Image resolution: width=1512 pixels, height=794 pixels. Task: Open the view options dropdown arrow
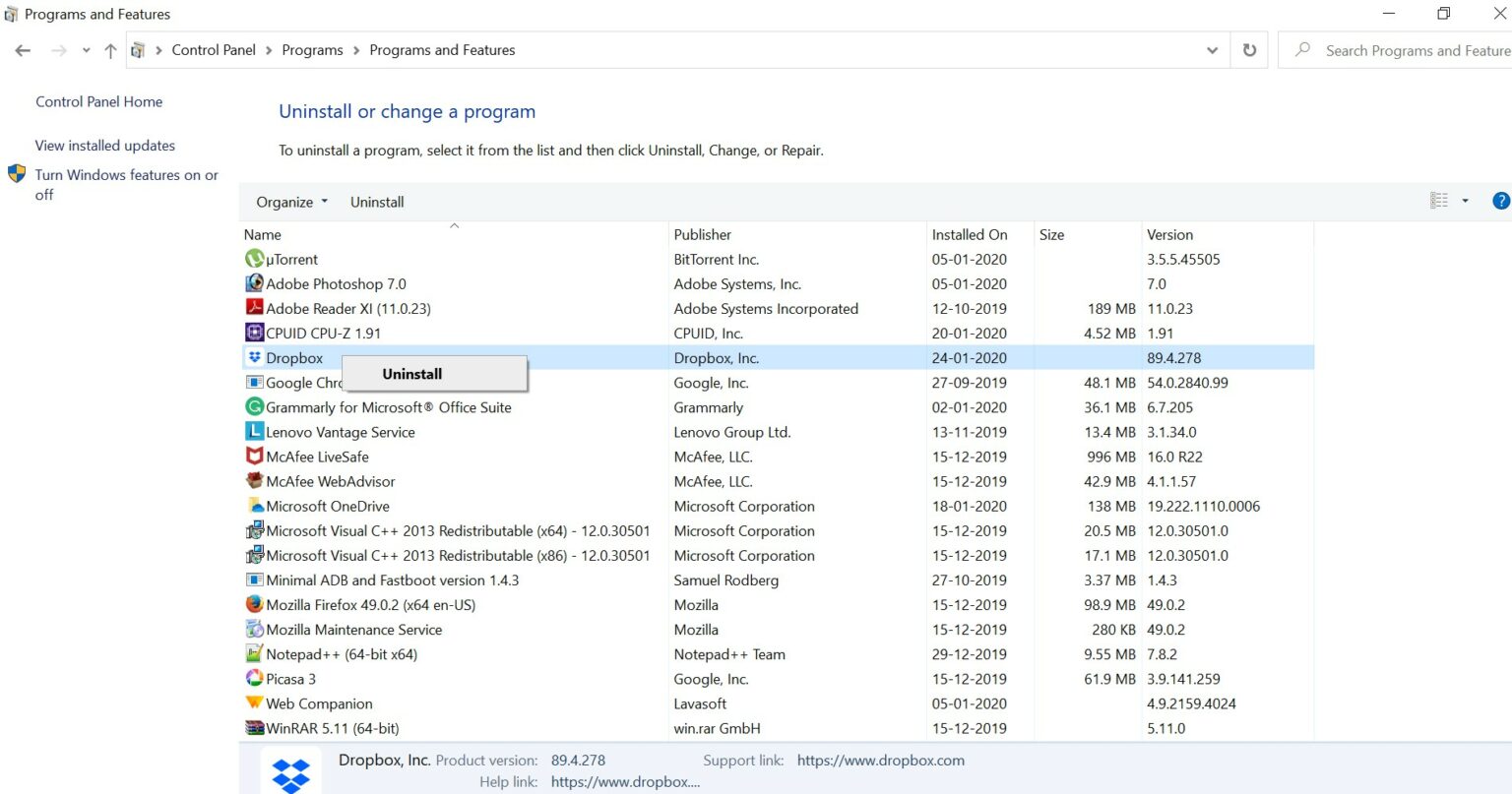point(1464,200)
